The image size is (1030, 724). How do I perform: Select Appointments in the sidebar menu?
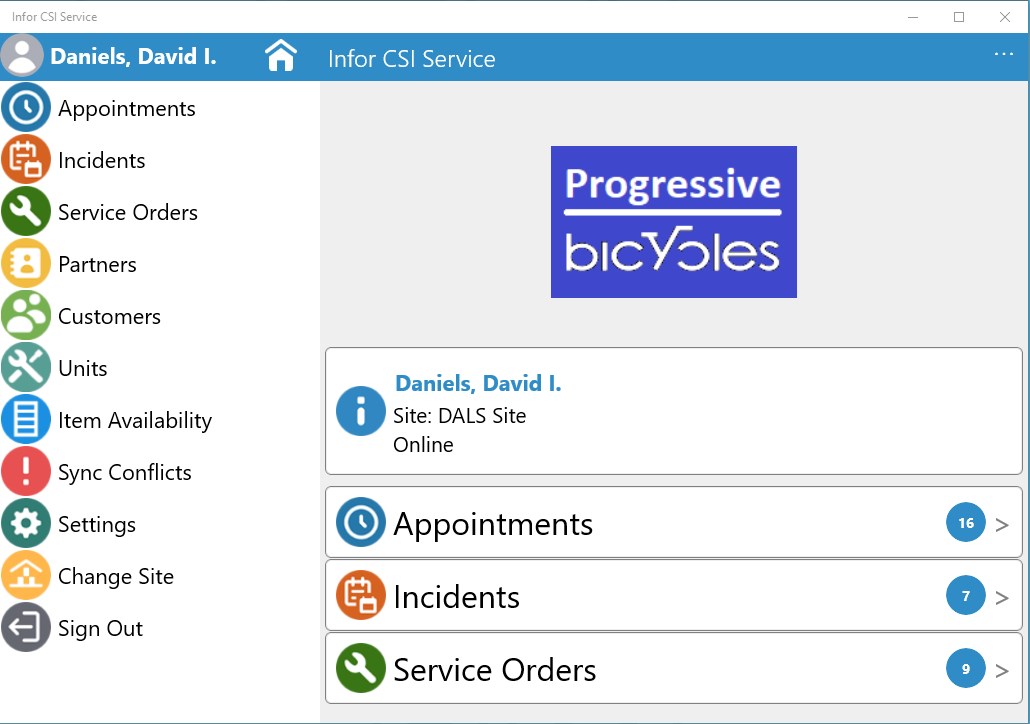tap(126, 108)
